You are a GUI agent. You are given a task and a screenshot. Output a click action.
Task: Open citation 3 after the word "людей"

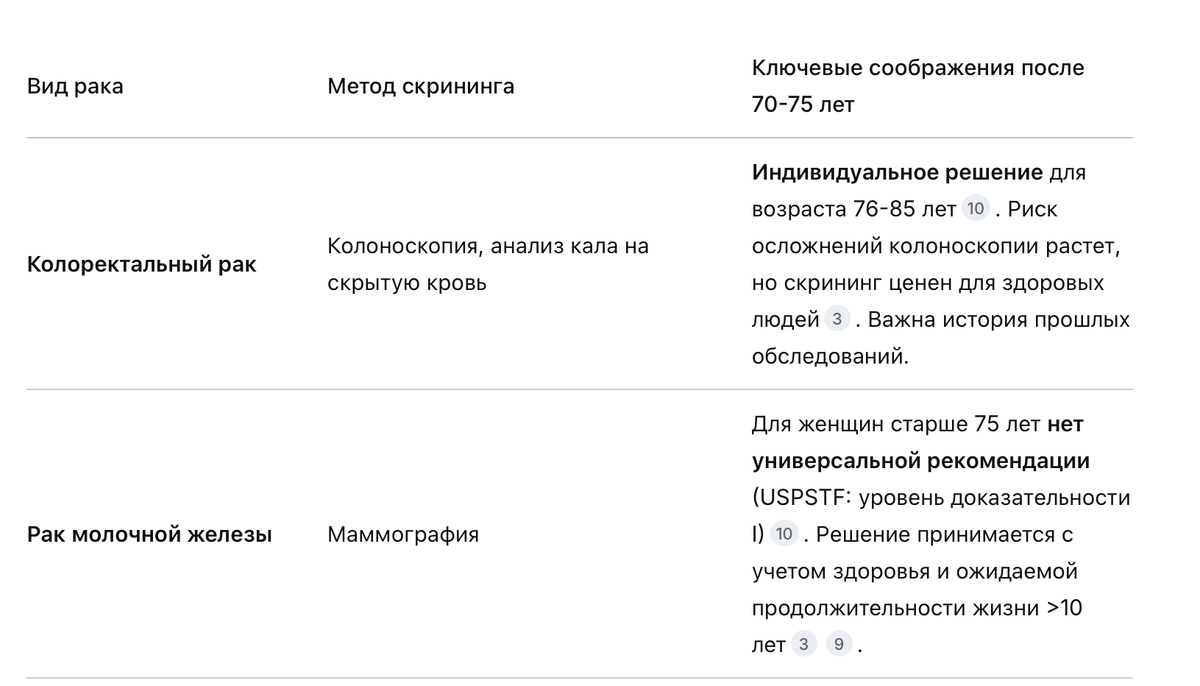pyautogui.click(x=837, y=319)
